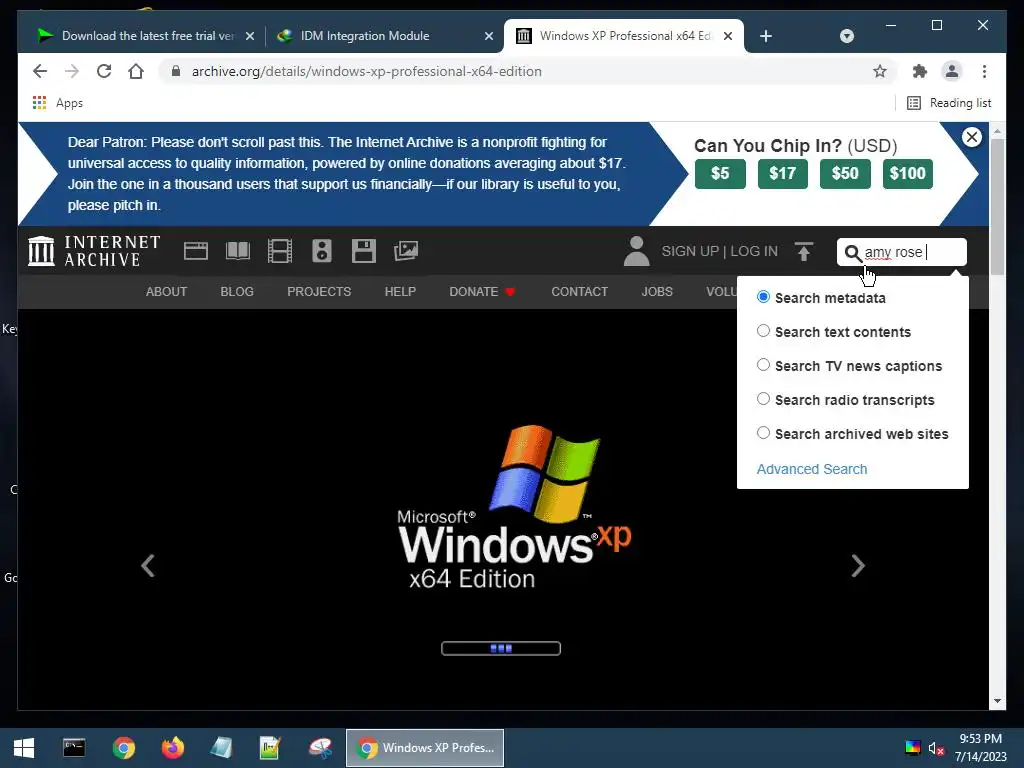Image resolution: width=1024 pixels, height=768 pixels.
Task: Open the Texts book icon
Action: 238,251
